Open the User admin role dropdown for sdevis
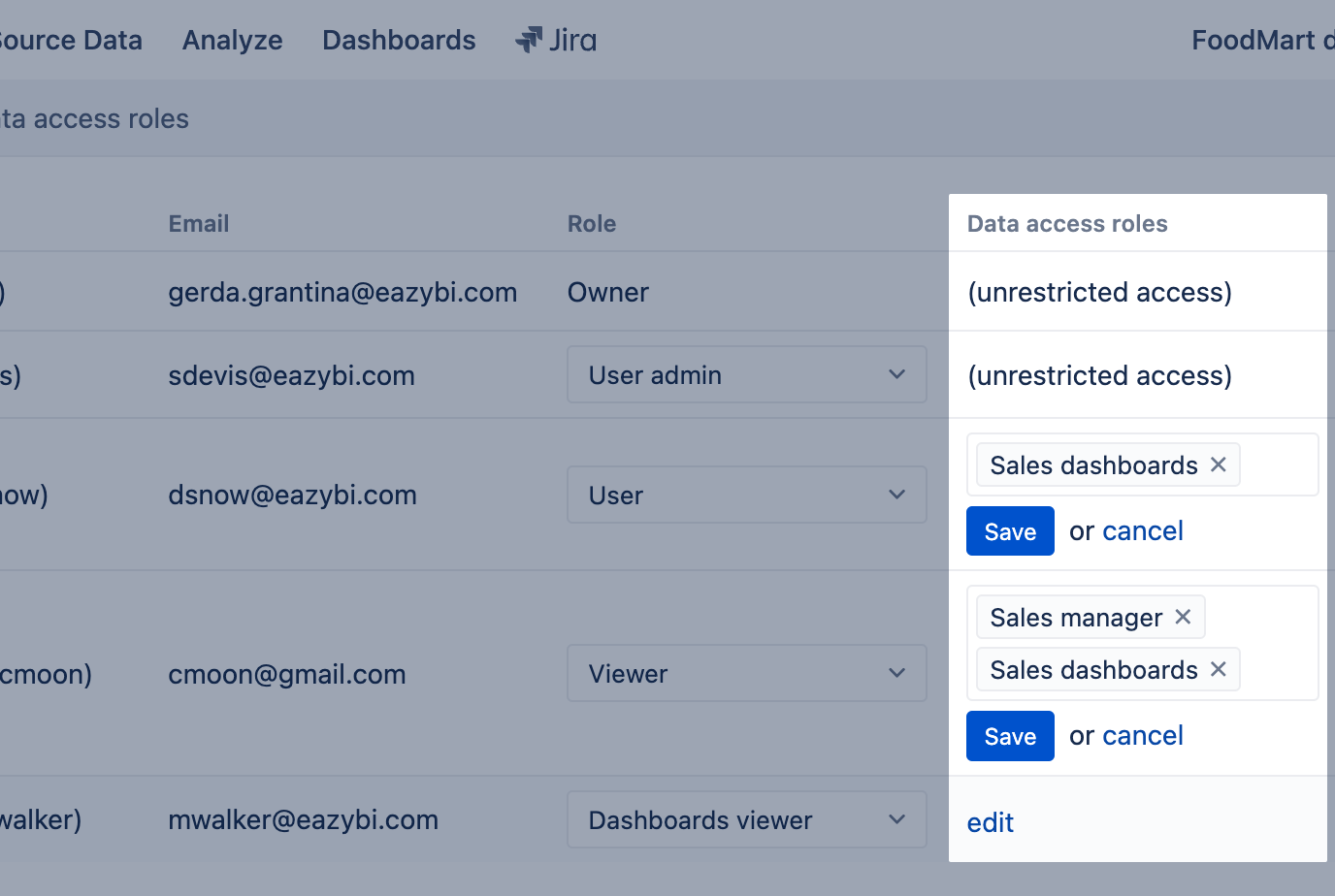 (x=745, y=374)
